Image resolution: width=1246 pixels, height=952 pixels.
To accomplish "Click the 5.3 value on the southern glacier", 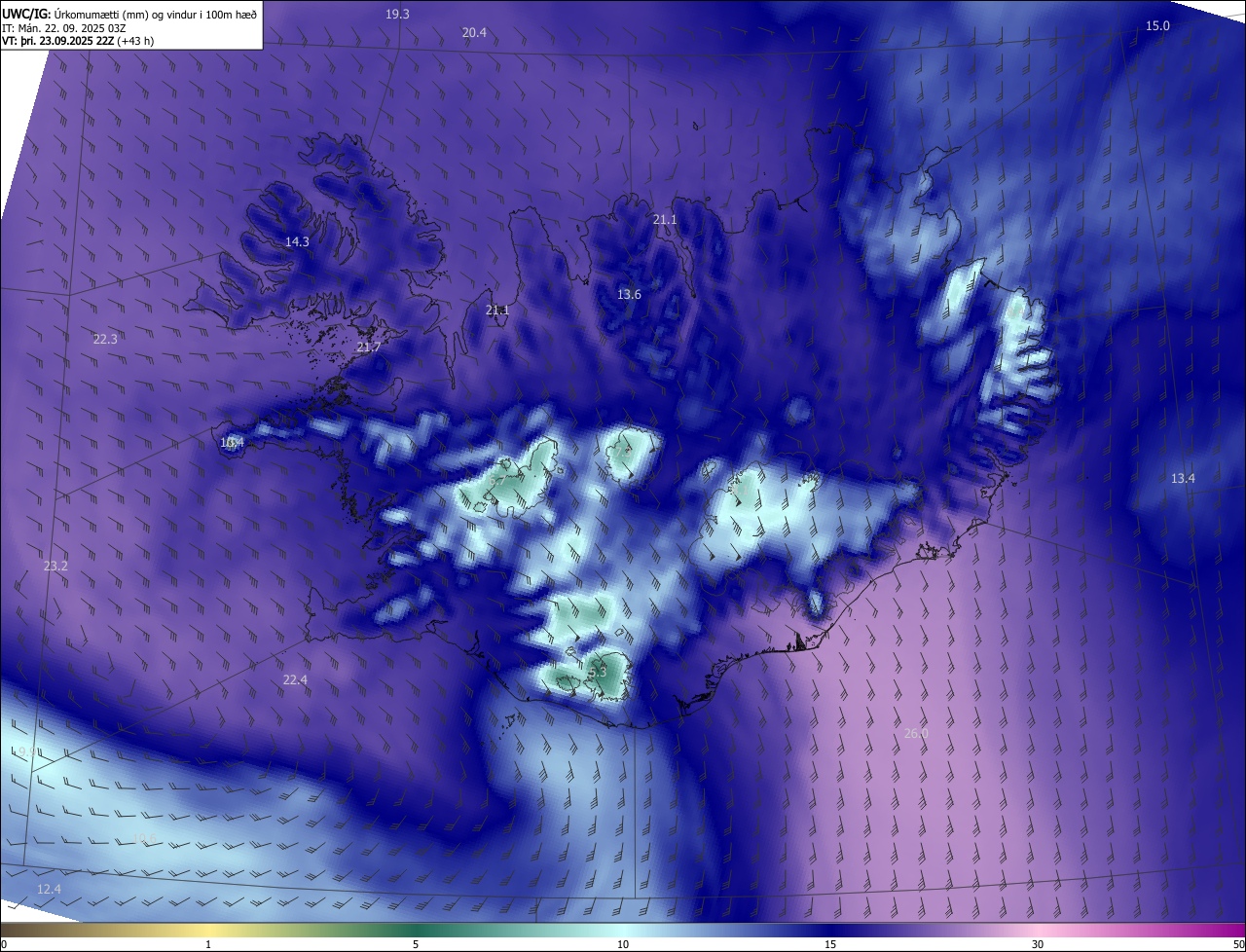I will (x=598, y=672).
